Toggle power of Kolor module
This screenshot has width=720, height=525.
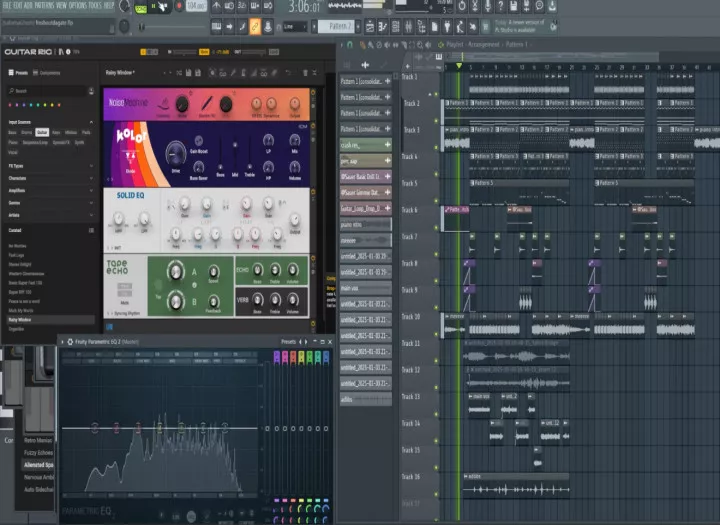pos(313,126)
